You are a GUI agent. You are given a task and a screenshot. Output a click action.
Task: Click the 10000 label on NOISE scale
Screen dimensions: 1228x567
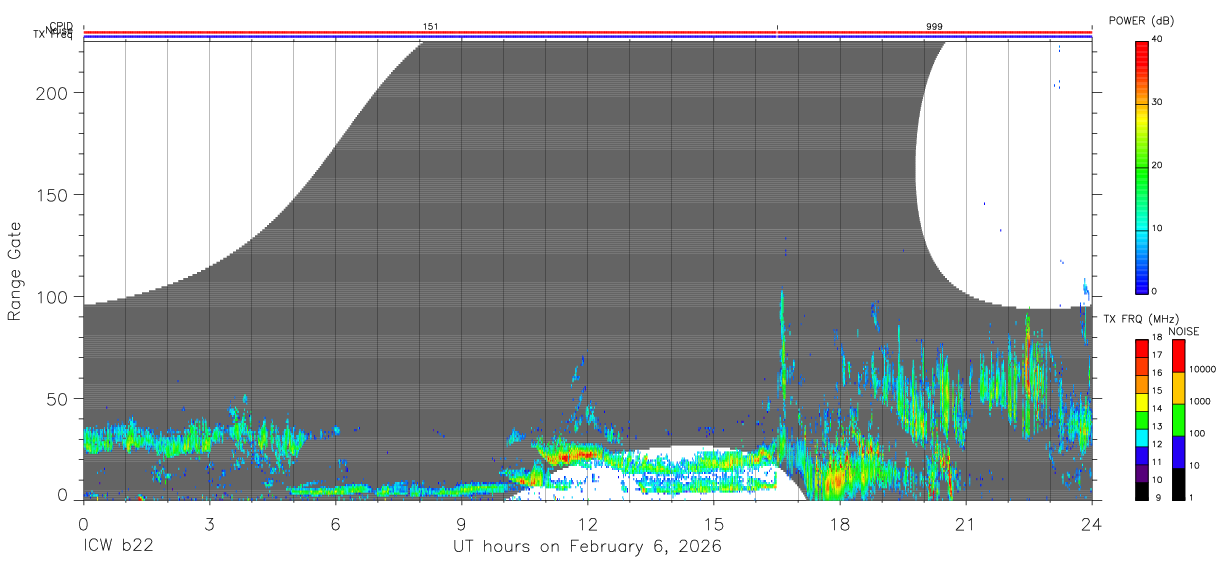pos(1204,369)
